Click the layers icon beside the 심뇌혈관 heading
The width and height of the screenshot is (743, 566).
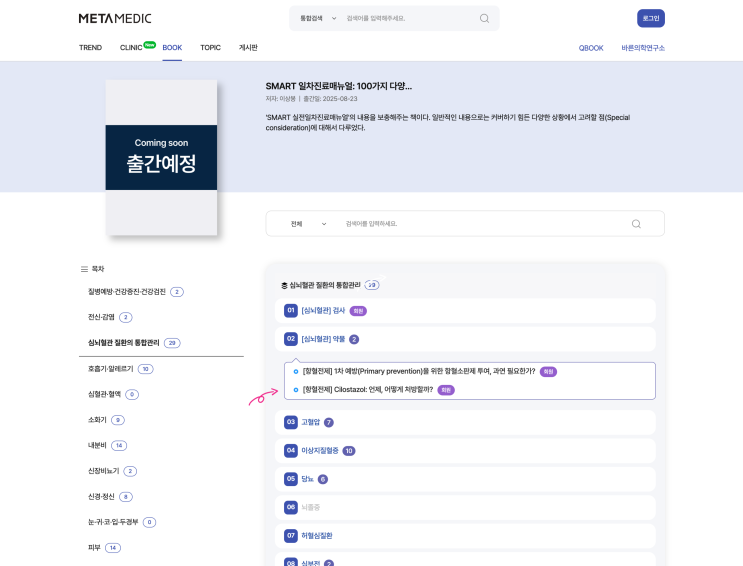(x=284, y=285)
